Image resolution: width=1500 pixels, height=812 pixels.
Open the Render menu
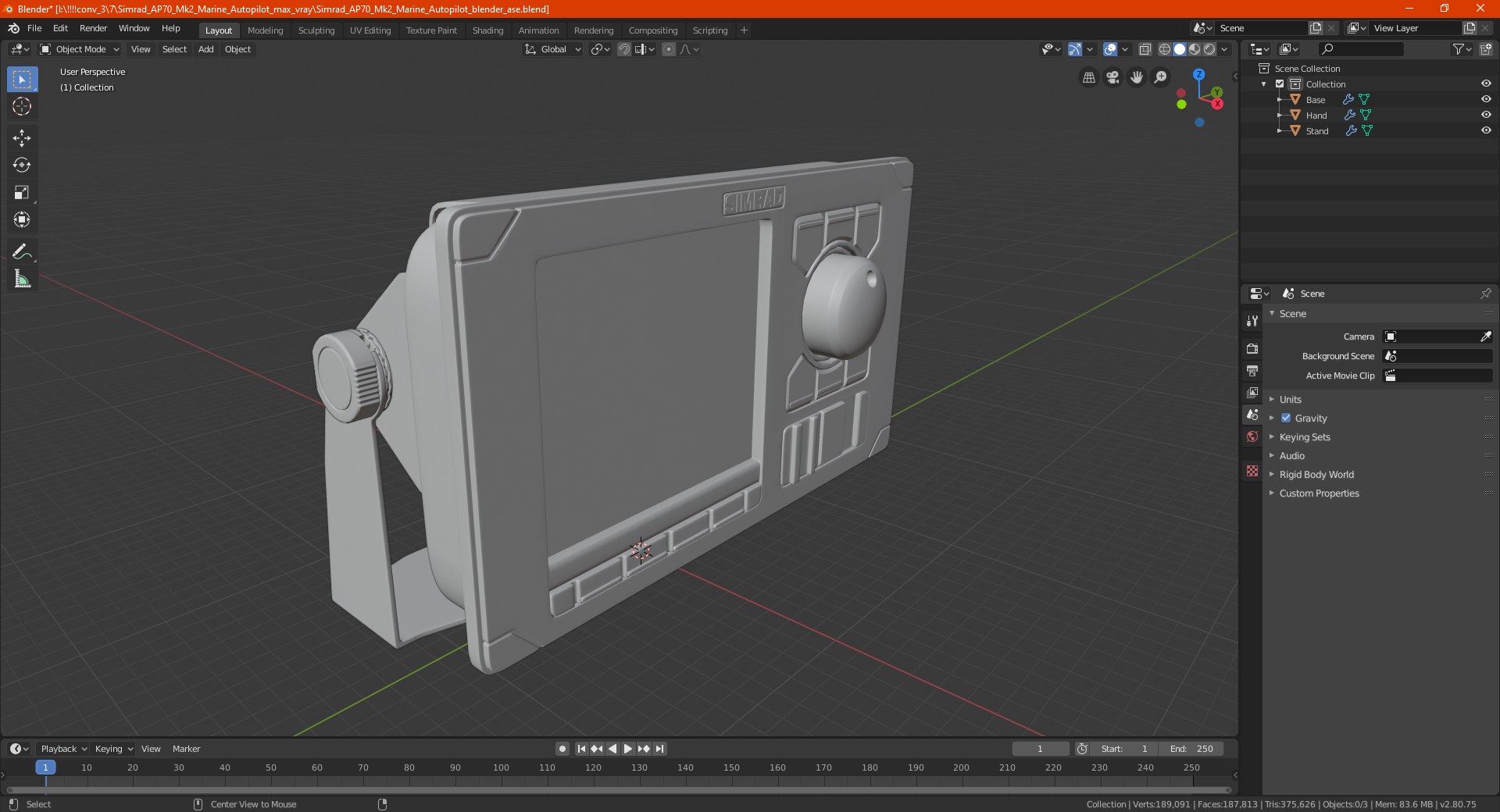click(x=93, y=28)
